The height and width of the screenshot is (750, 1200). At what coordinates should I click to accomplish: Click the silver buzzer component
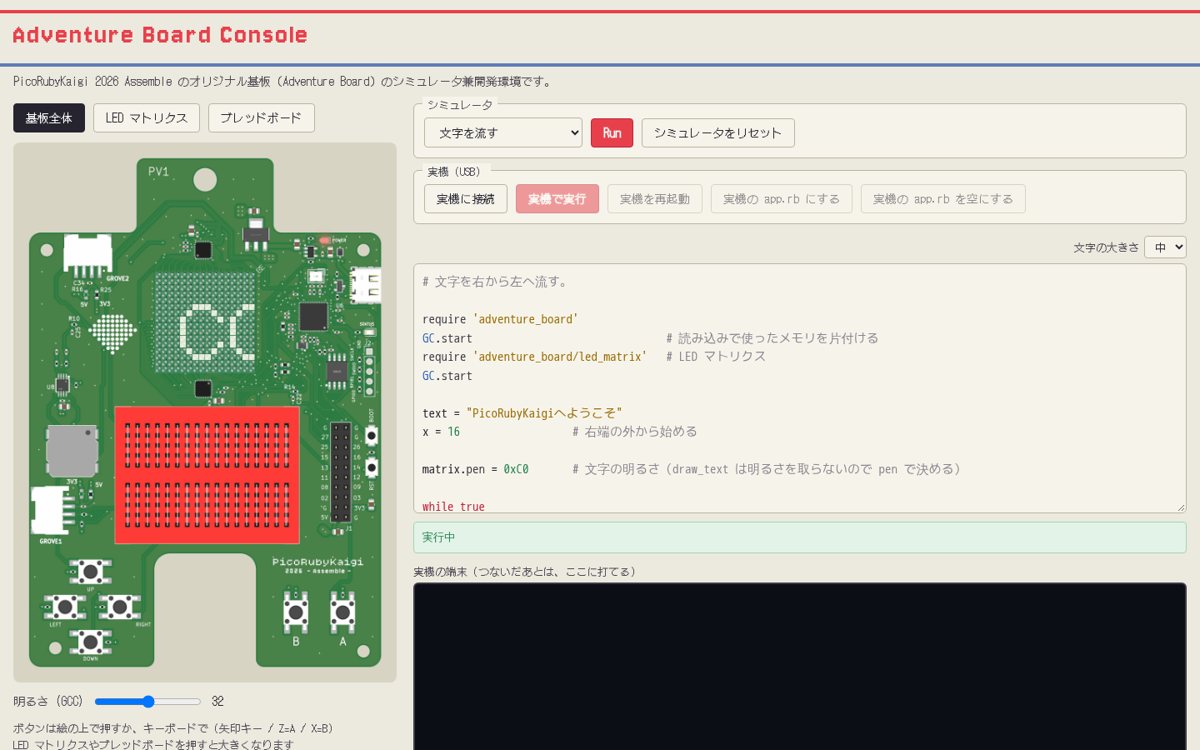coord(72,451)
